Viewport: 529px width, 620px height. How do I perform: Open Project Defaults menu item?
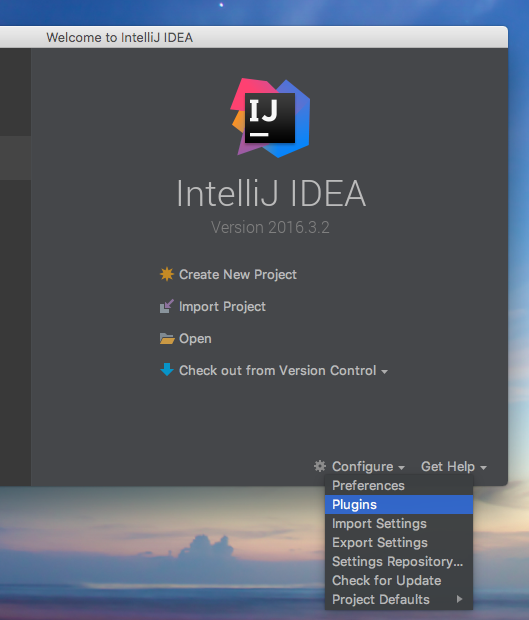[399, 599]
